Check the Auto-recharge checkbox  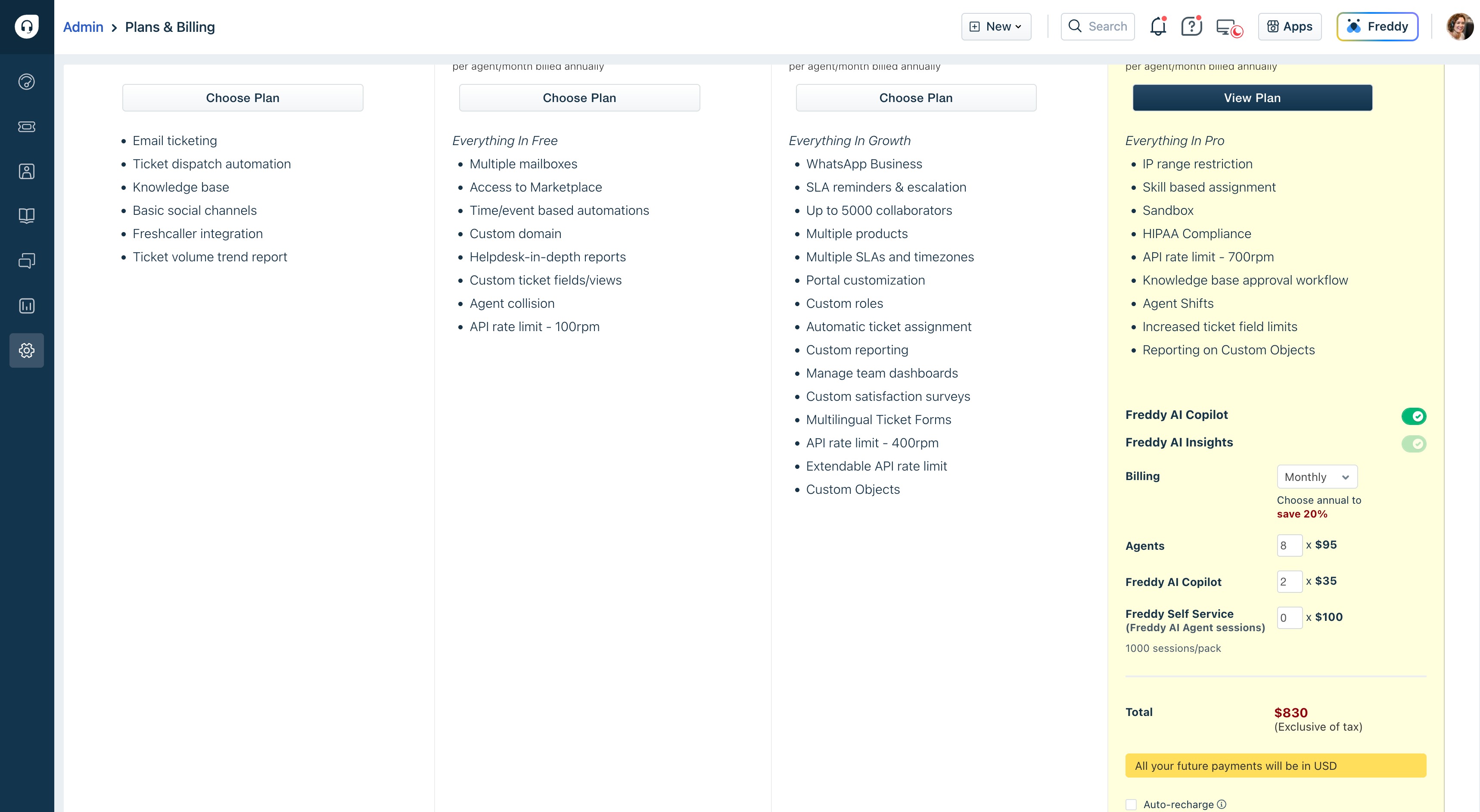coord(1131,804)
